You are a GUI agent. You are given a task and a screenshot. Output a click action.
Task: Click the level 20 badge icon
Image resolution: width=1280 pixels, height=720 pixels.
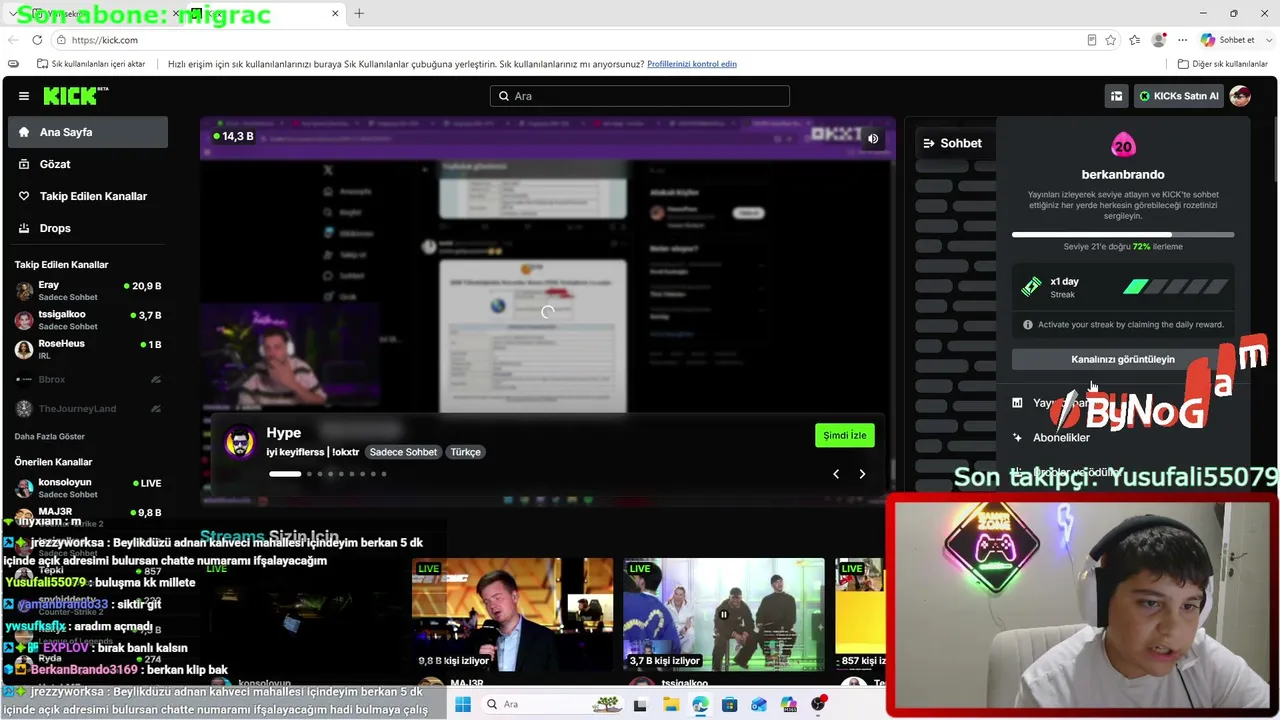point(1123,146)
